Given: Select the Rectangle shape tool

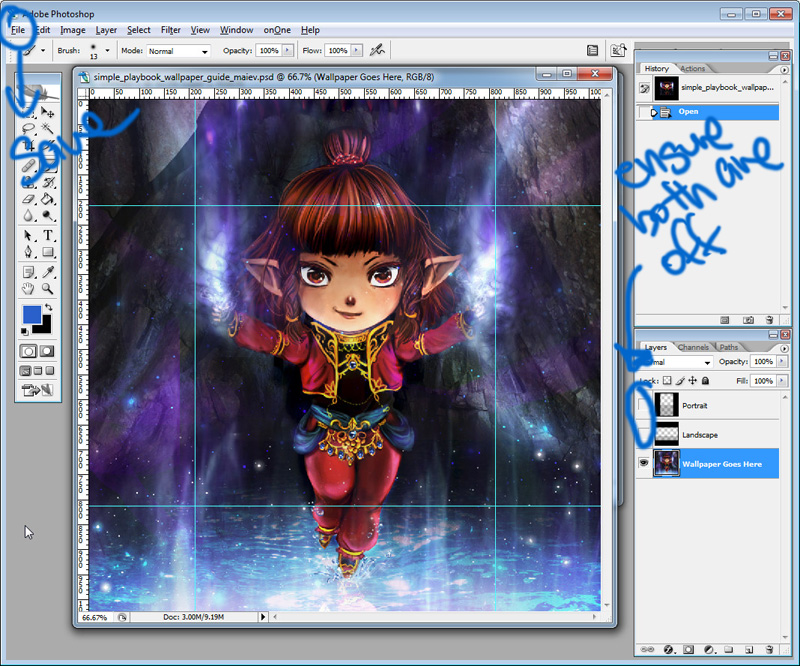Looking at the screenshot, I should (48, 252).
